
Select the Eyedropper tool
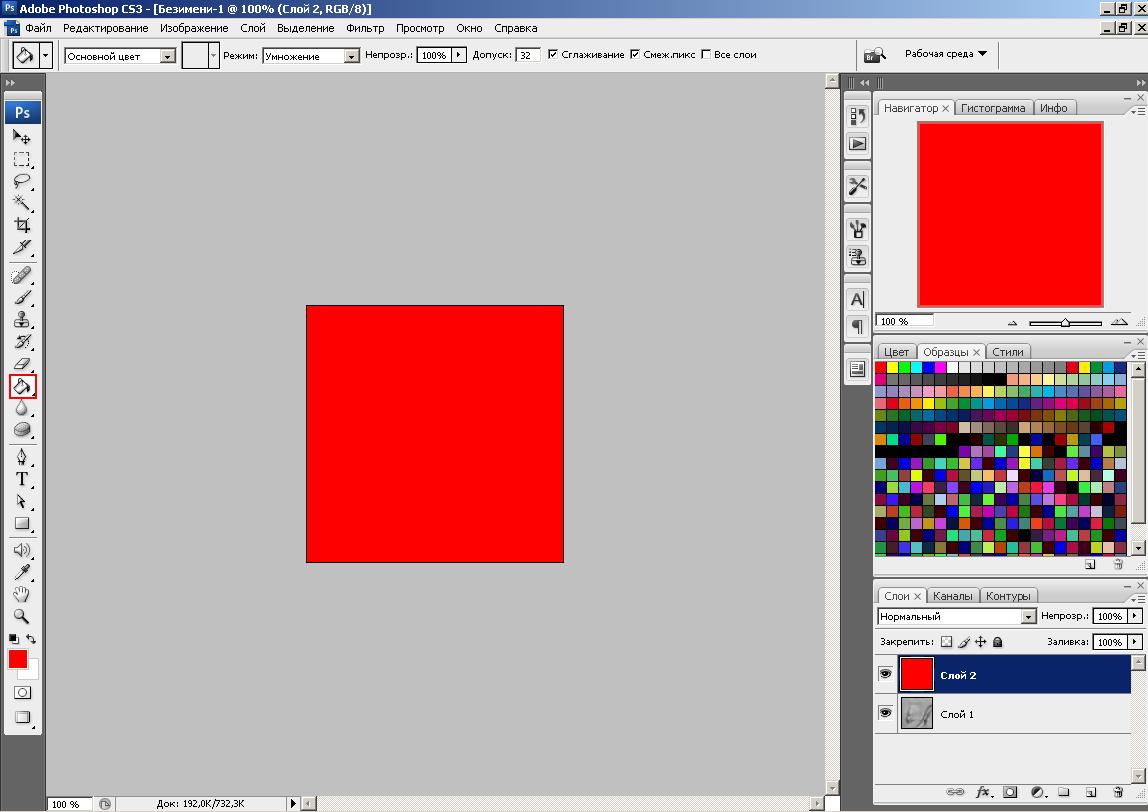(x=22, y=572)
